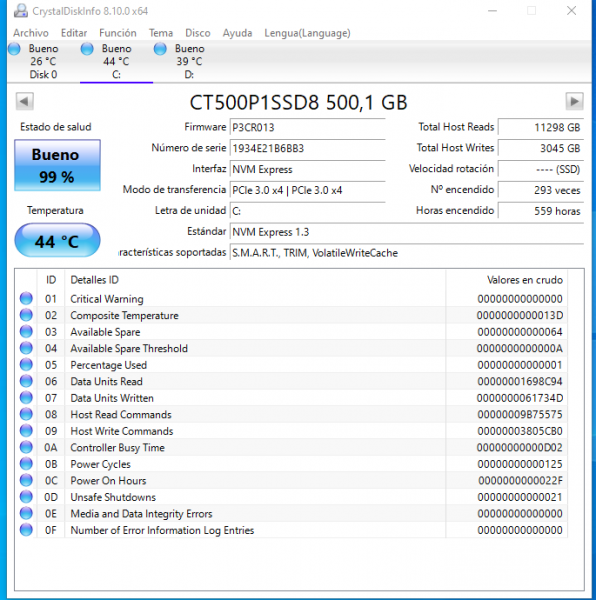
Task: Select the Power Cycles attribute name
Action: [101, 464]
